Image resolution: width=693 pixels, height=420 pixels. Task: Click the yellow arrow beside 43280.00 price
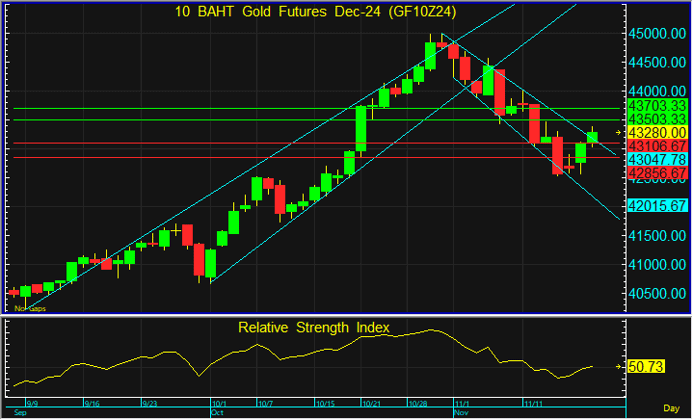click(x=618, y=132)
